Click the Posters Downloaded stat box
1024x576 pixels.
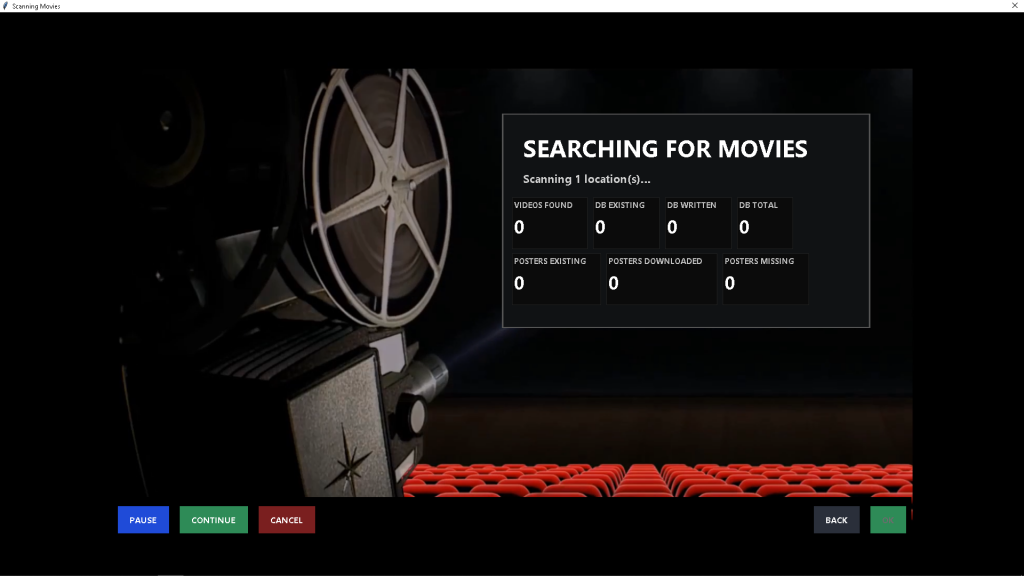tap(660, 278)
